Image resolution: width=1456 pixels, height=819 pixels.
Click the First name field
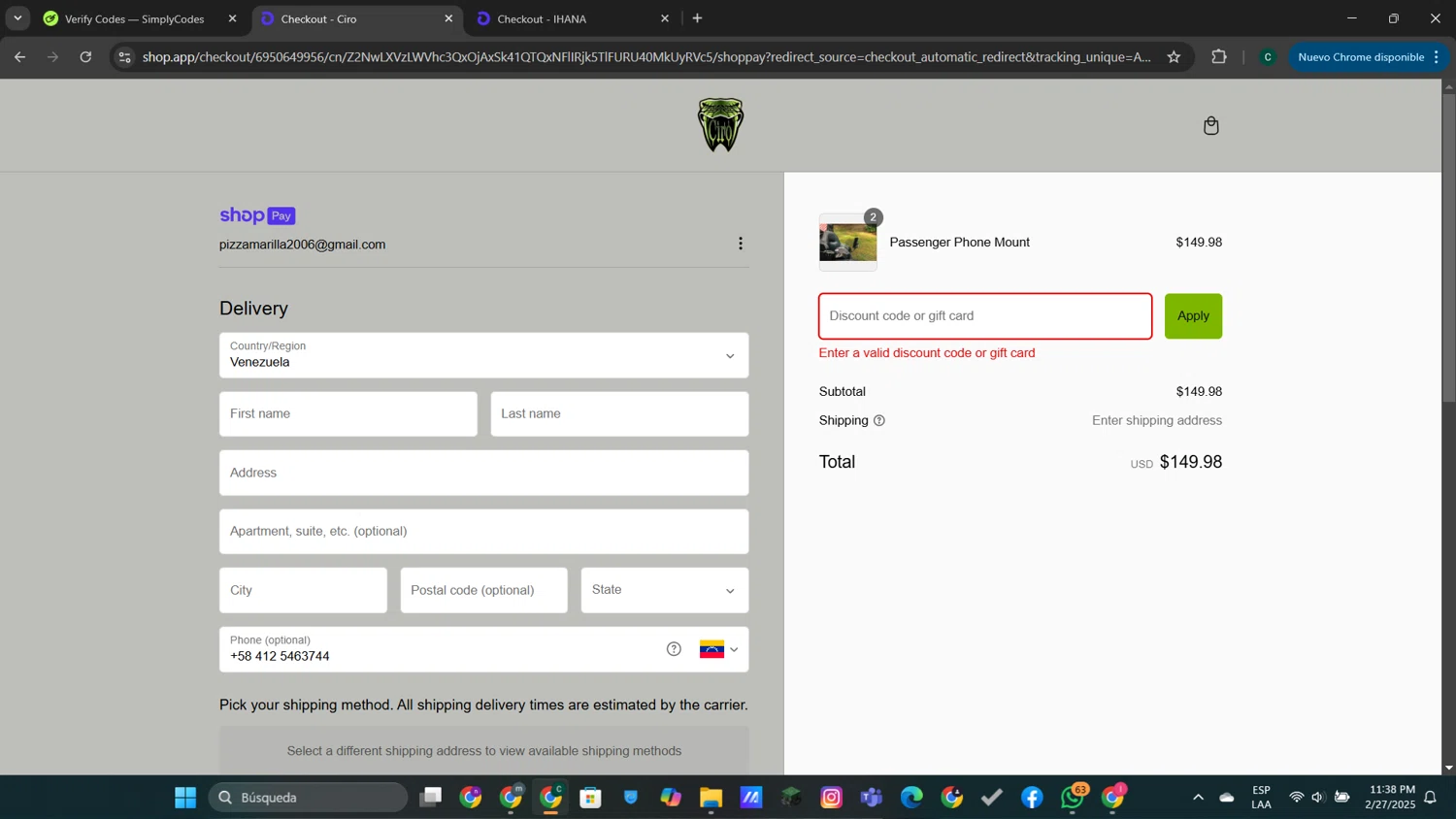[347, 414]
